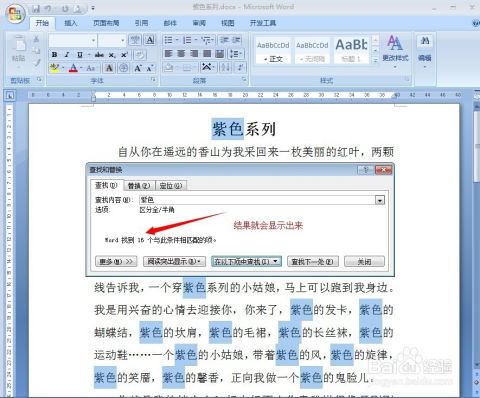Screen dimensions: 480x398
Task: Switch to 定位 (Go To) tab in dialog
Action: coord(171,186)
